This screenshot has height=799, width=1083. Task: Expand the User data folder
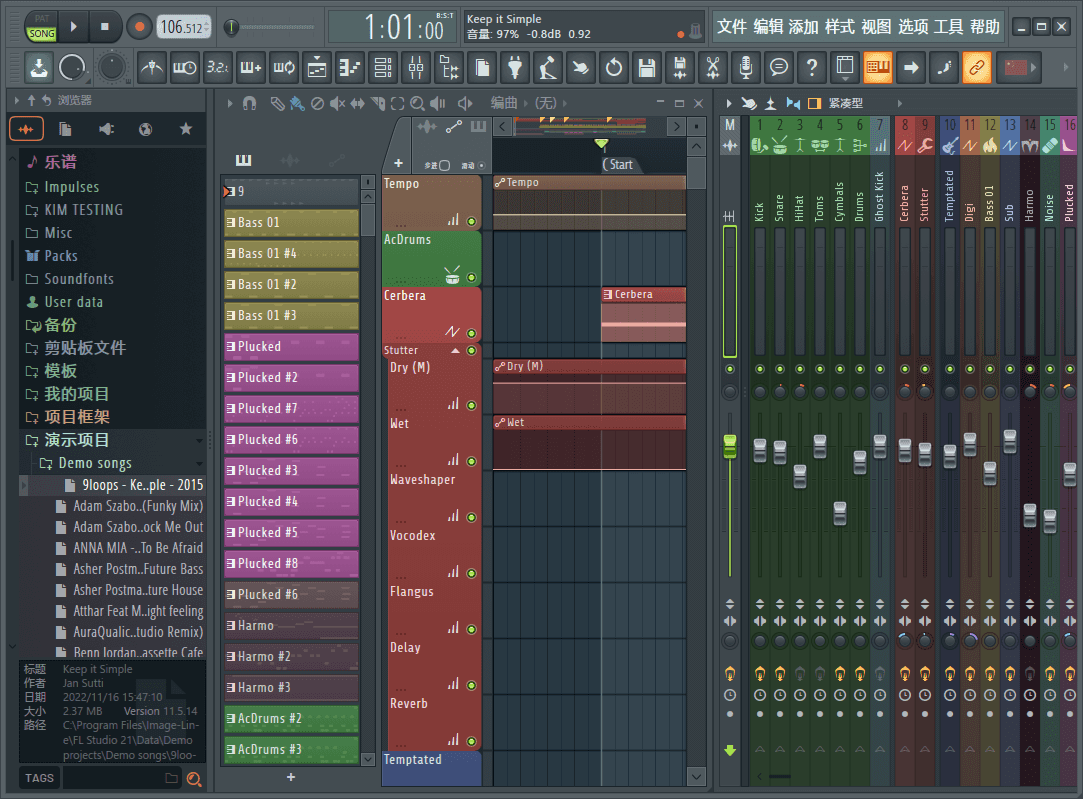click(x=64, y=302)
